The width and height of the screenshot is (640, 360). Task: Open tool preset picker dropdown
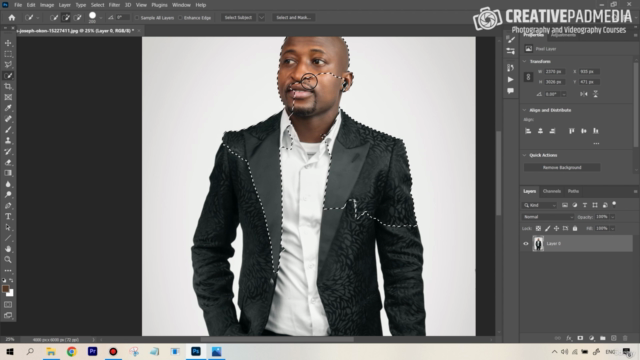click(x=38, y=18)
